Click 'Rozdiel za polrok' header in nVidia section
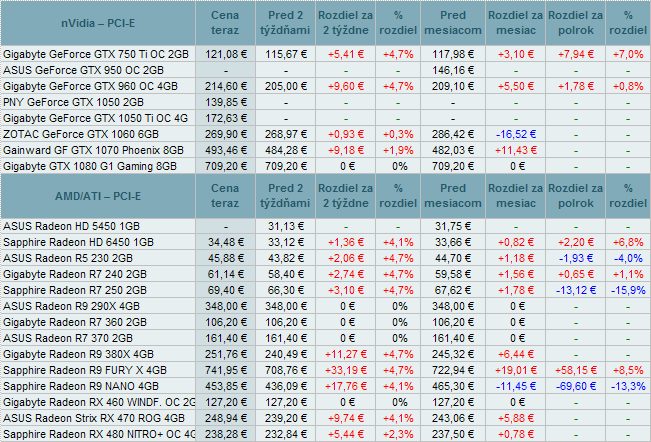Viewport: 651px width, 442px height. (x=575, y=23)
